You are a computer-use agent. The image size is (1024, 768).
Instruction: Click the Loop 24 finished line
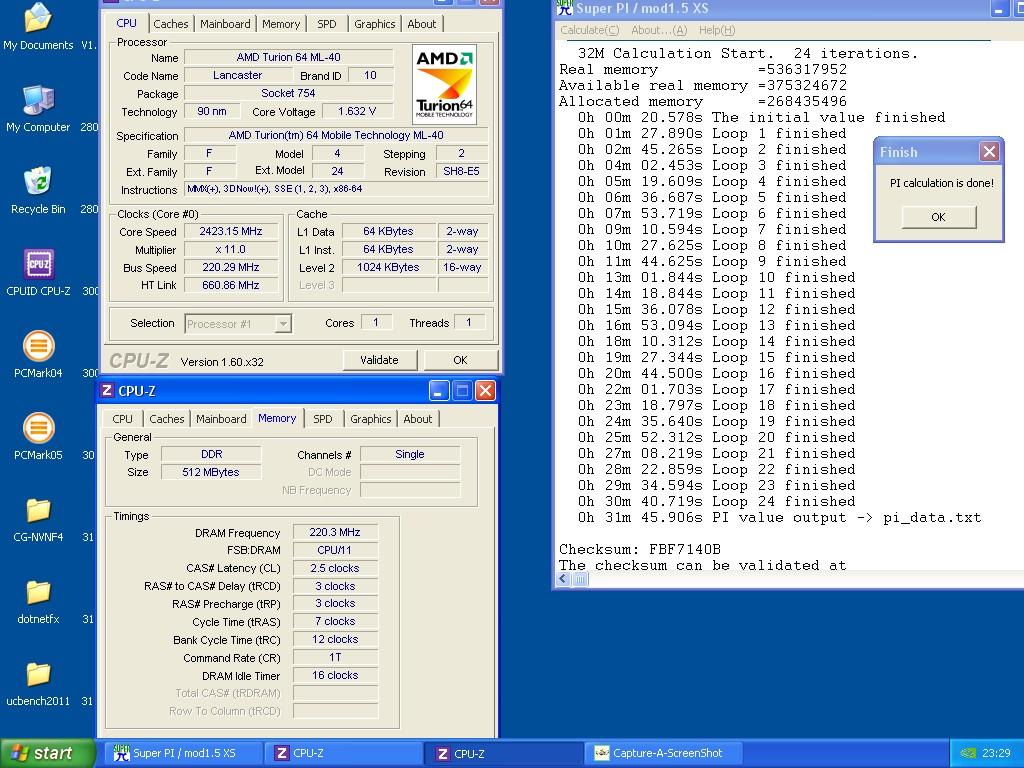(716, 502)
